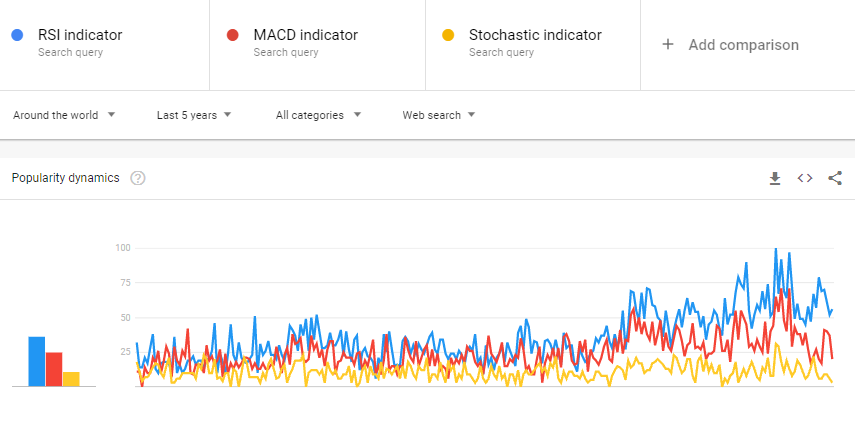Open the embed code icon

click(805, 178)
